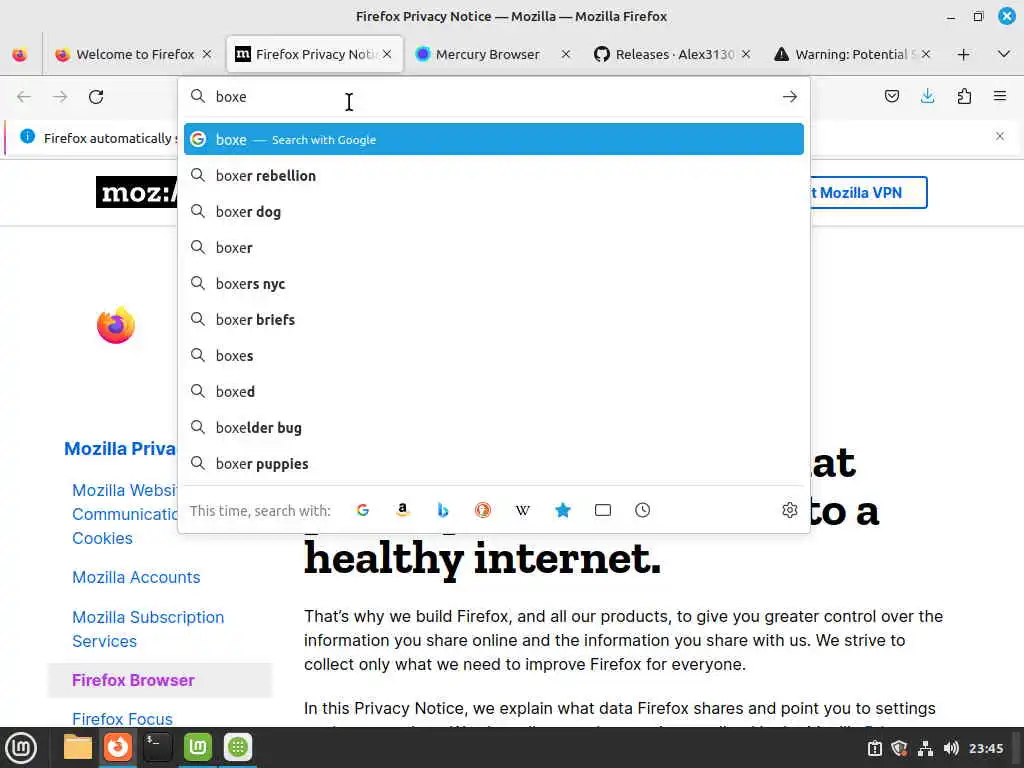Expand the list all tabs dropdown

(1004, 54)
